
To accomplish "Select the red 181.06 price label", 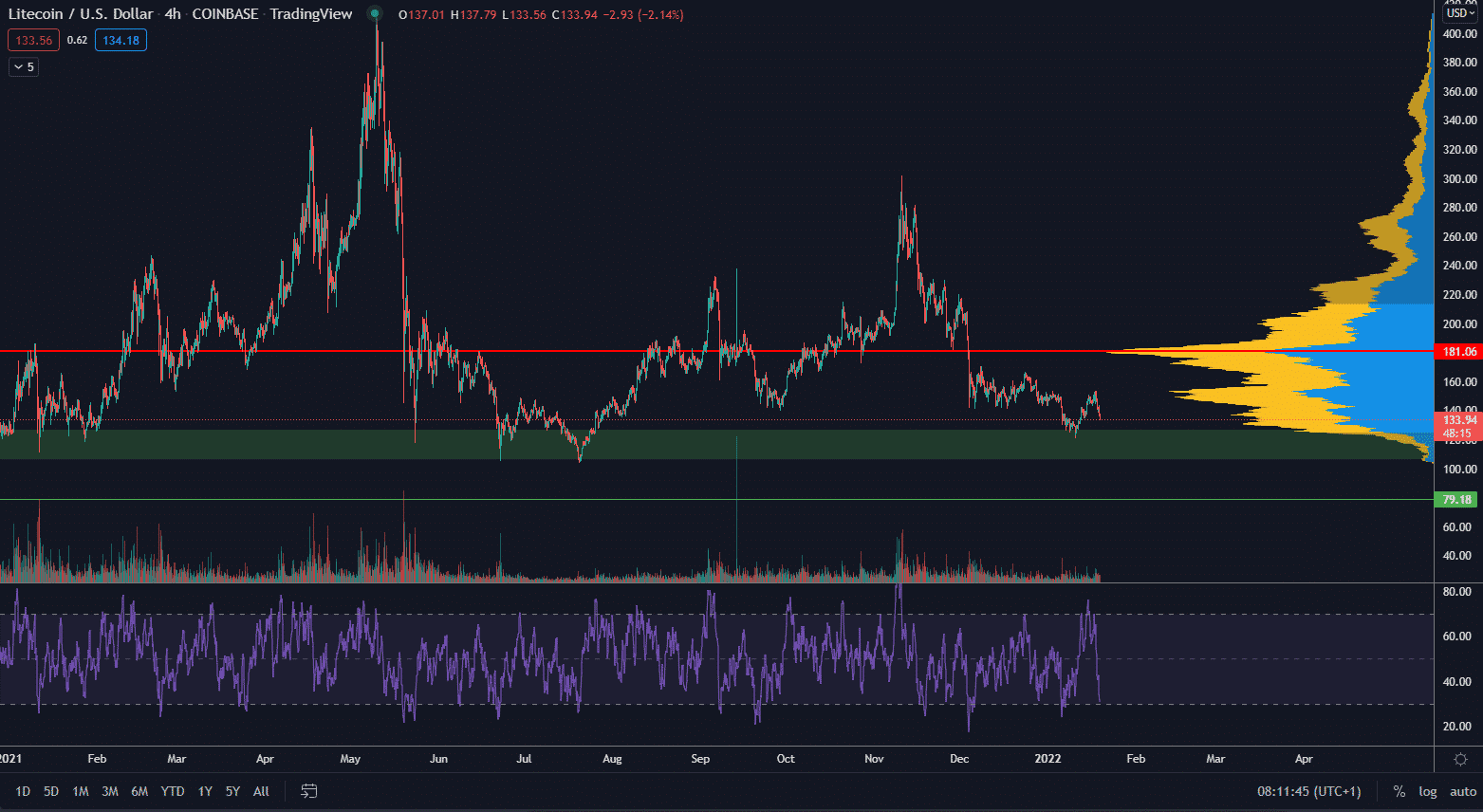I will 1458,352.
